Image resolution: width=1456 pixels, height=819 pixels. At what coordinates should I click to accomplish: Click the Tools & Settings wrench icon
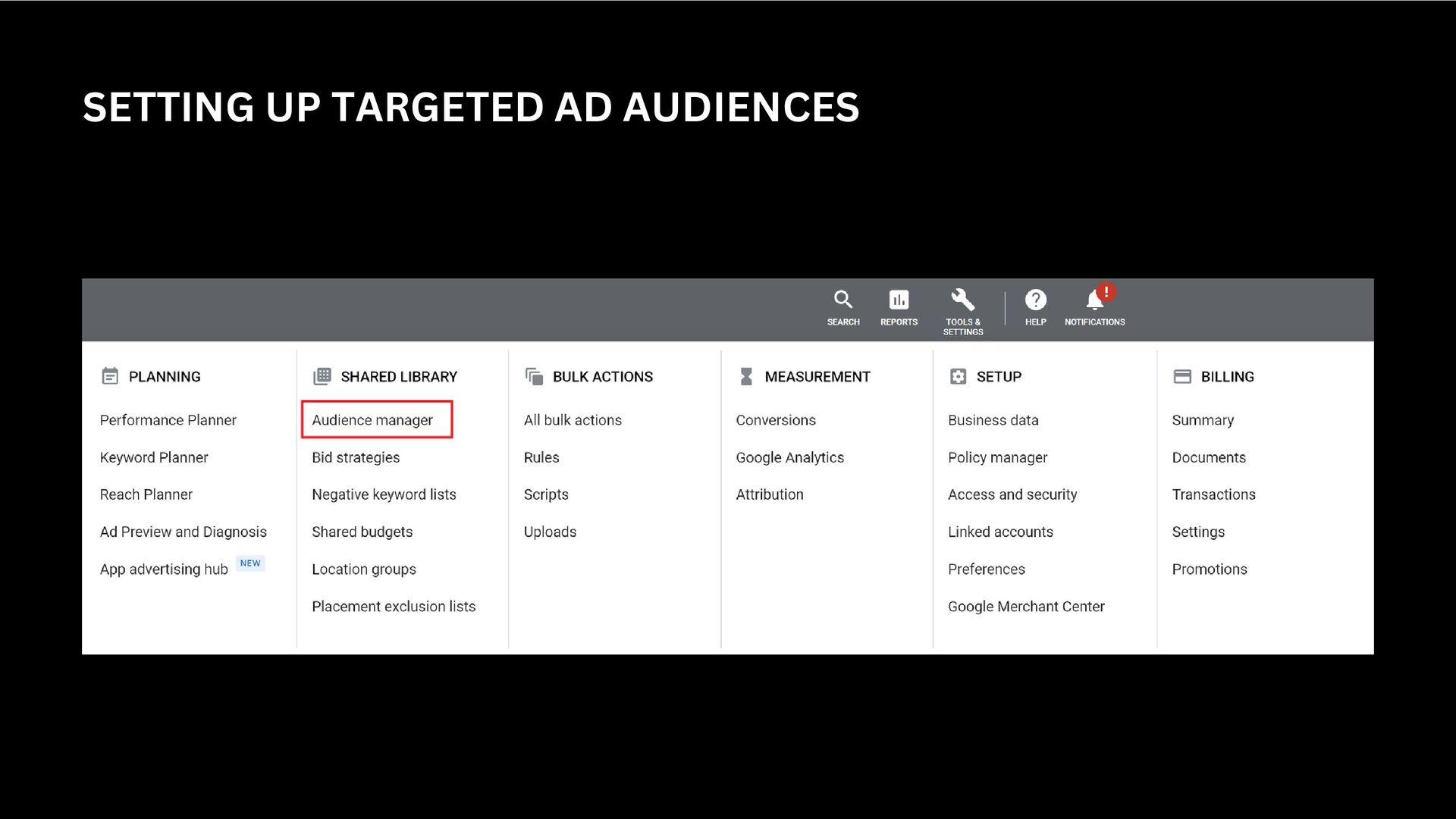coord(962,300)
